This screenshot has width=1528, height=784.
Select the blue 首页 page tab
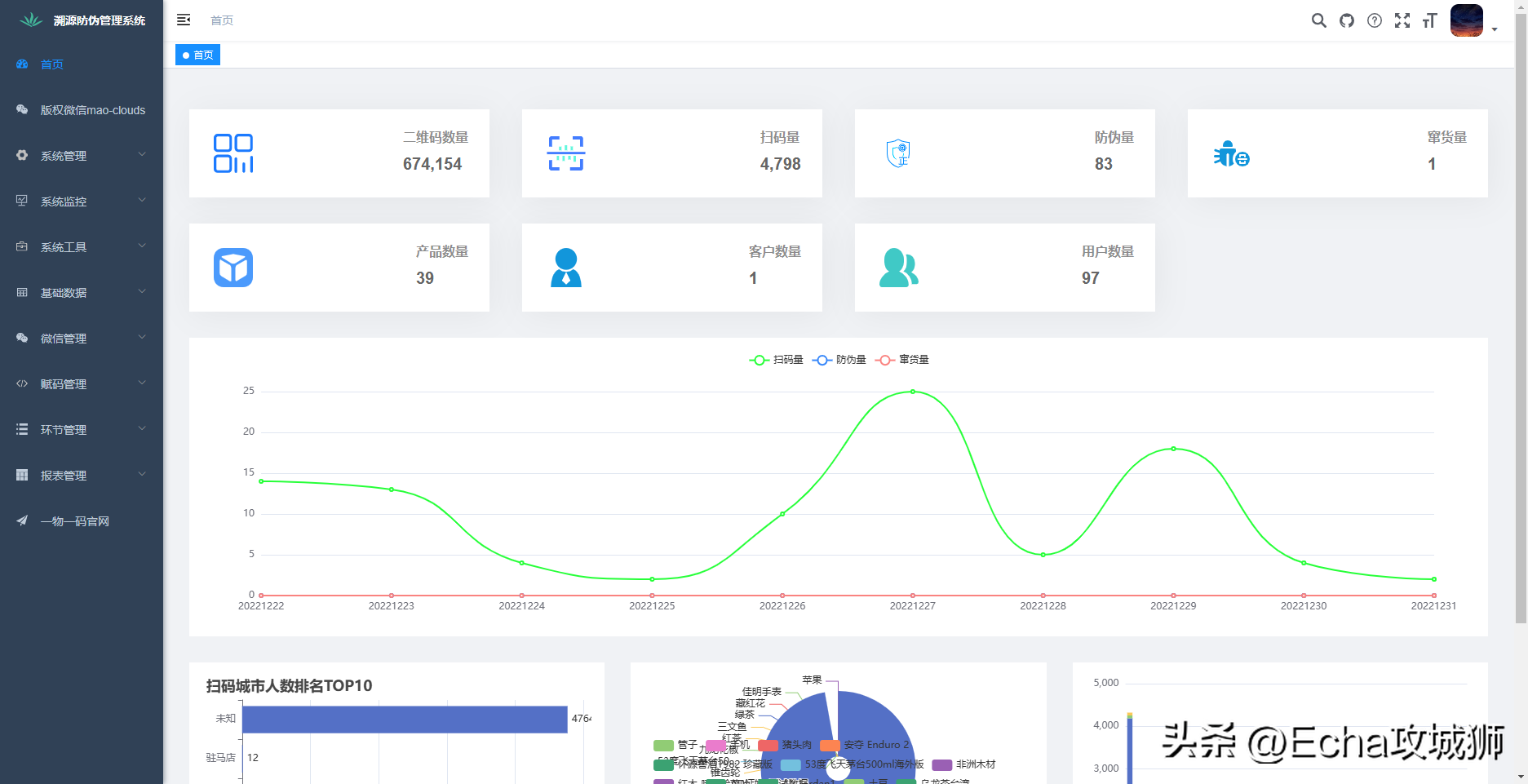coord(198,55)
